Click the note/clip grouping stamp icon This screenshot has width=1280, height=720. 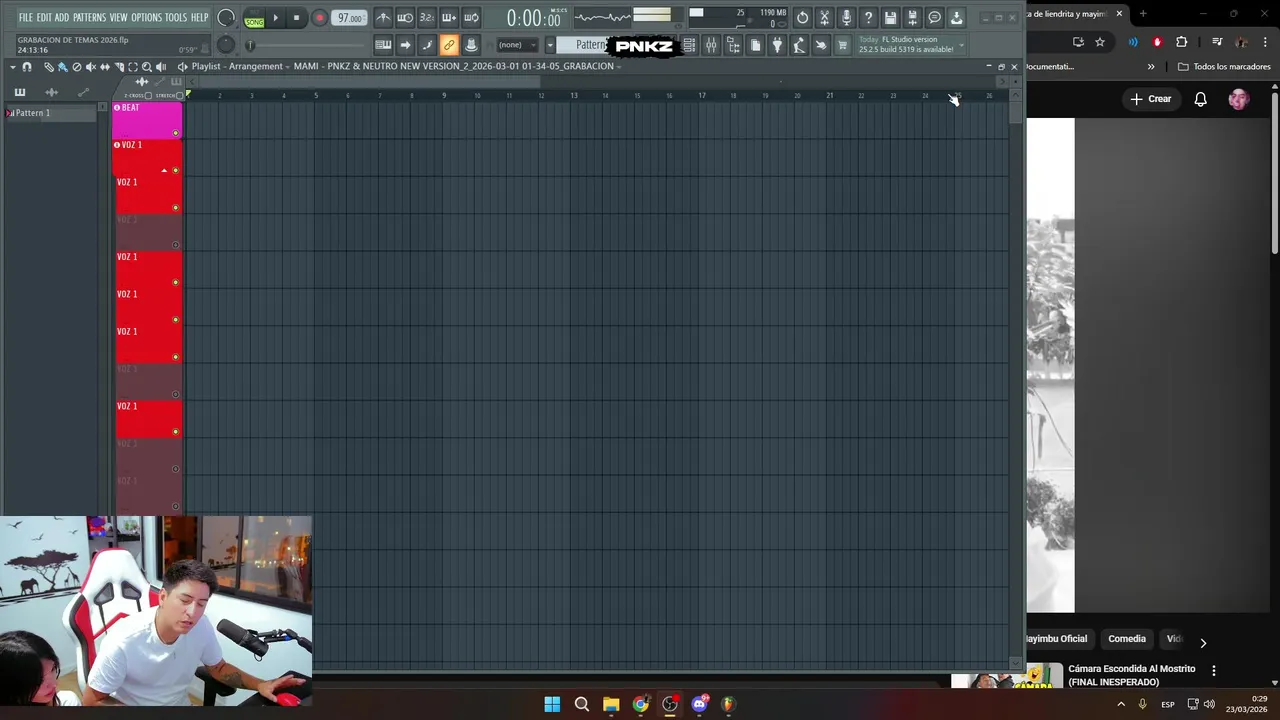pos(471,45)
